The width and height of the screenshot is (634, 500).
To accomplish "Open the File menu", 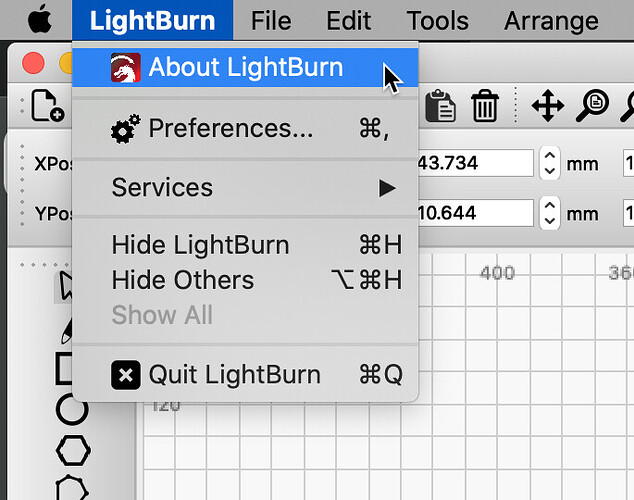I will coord(270,20).
